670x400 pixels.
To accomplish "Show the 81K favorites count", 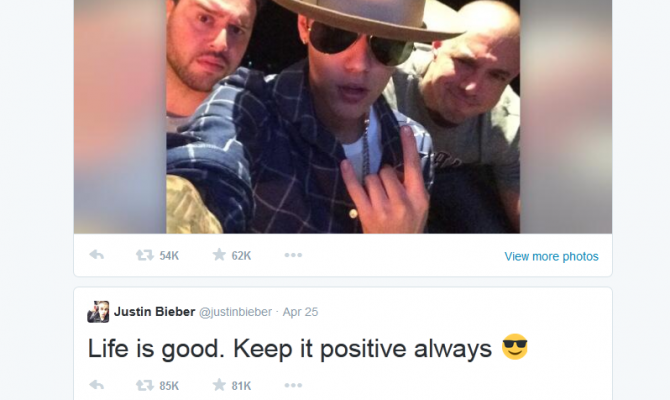I will [241, 386].
